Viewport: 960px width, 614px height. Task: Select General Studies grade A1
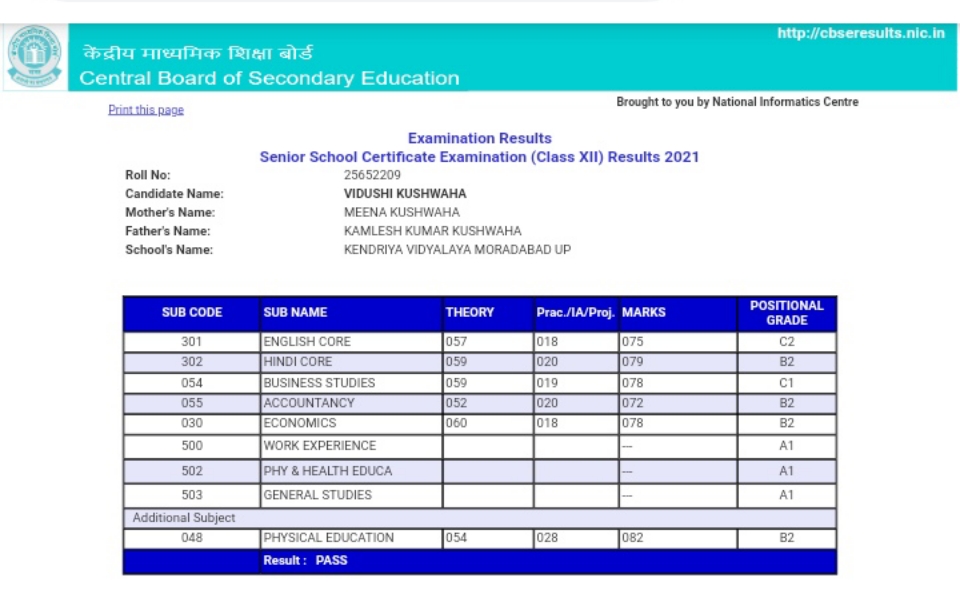787,495
